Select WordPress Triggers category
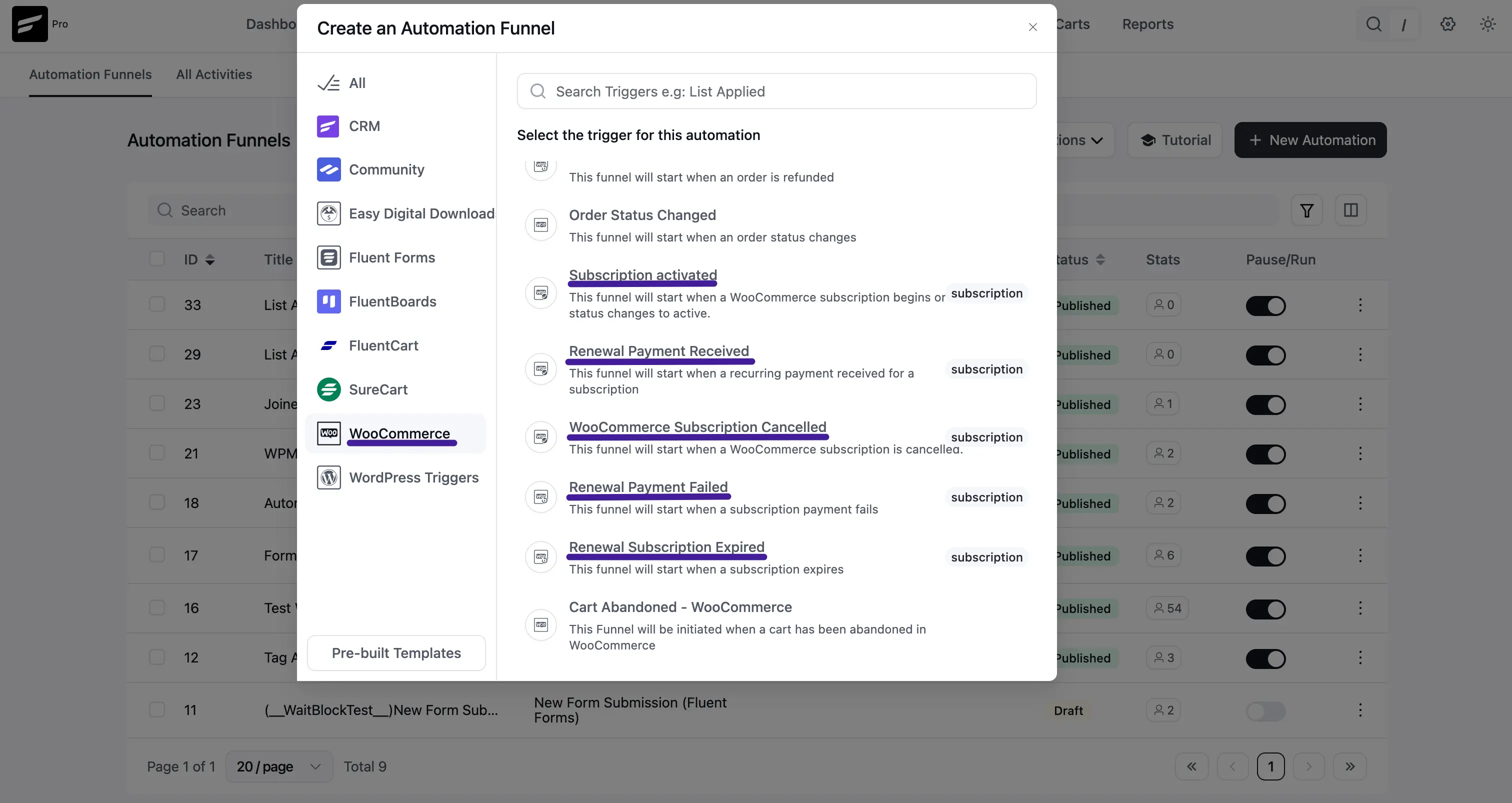Viewport: 1512px width, 803px height. pyautogui.click(x=395, y=478)
